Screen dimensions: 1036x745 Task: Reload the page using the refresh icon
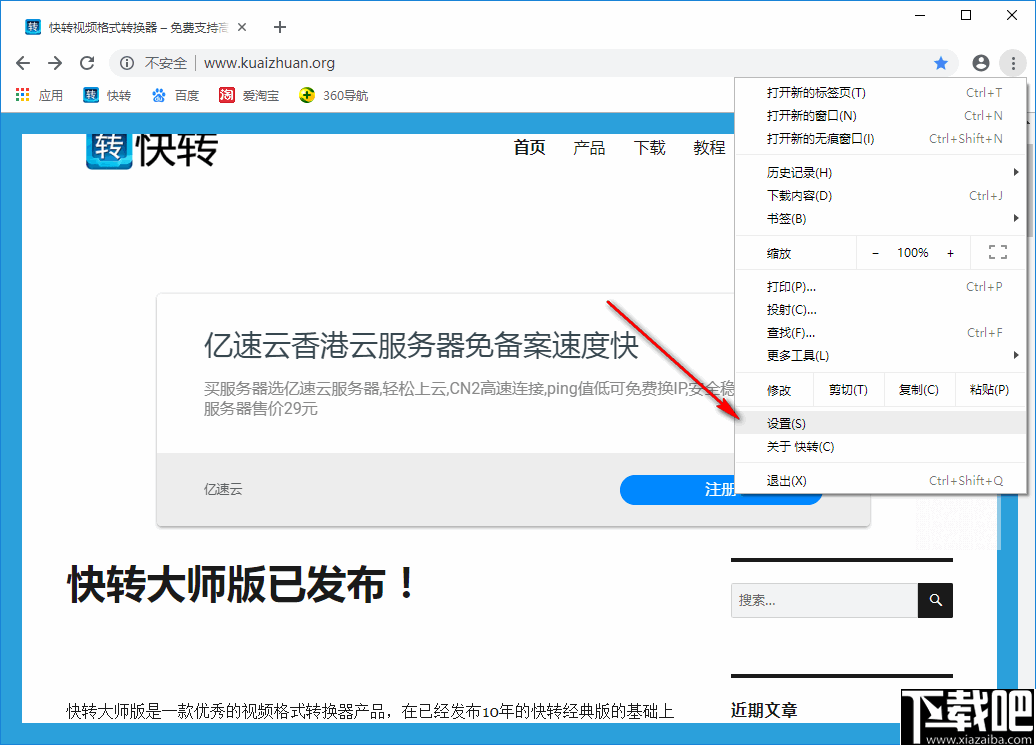pos(87,62)
